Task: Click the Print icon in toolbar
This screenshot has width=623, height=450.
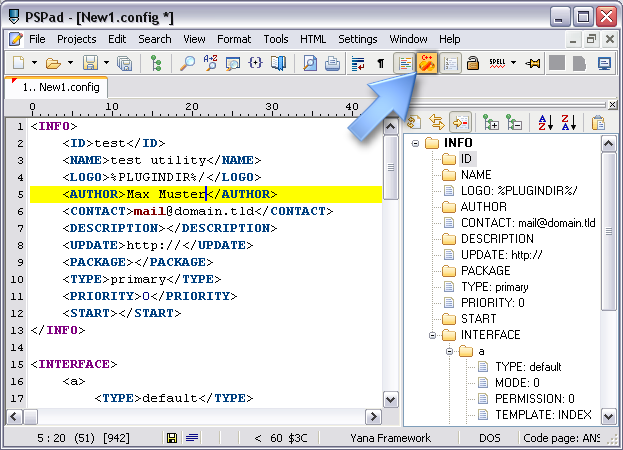Action: pyautogui.click(x=332, y=63)
